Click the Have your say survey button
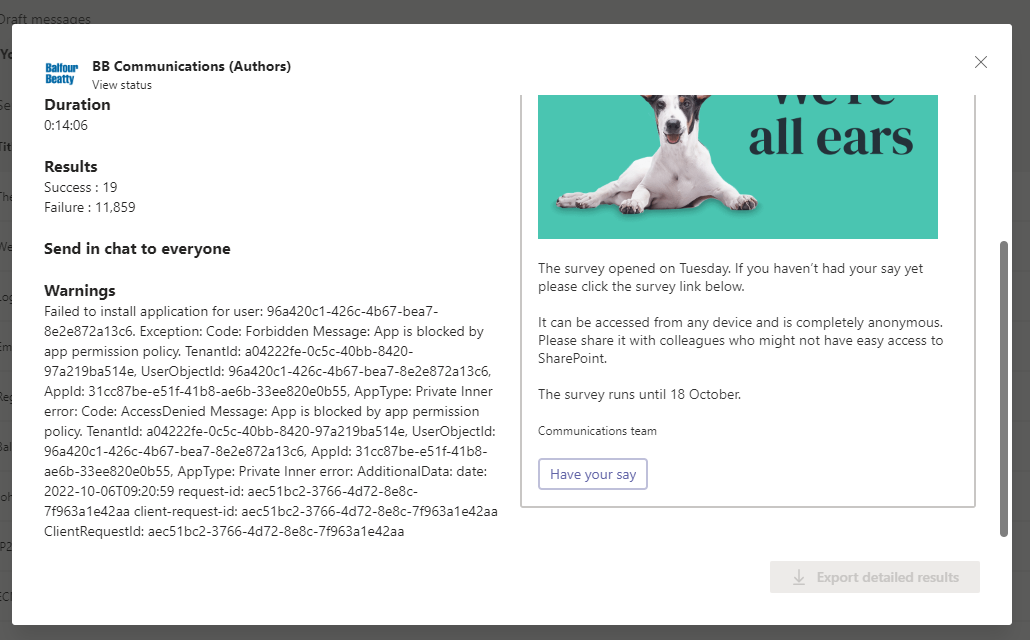The image size is (1030, 640). pos(592,474)
